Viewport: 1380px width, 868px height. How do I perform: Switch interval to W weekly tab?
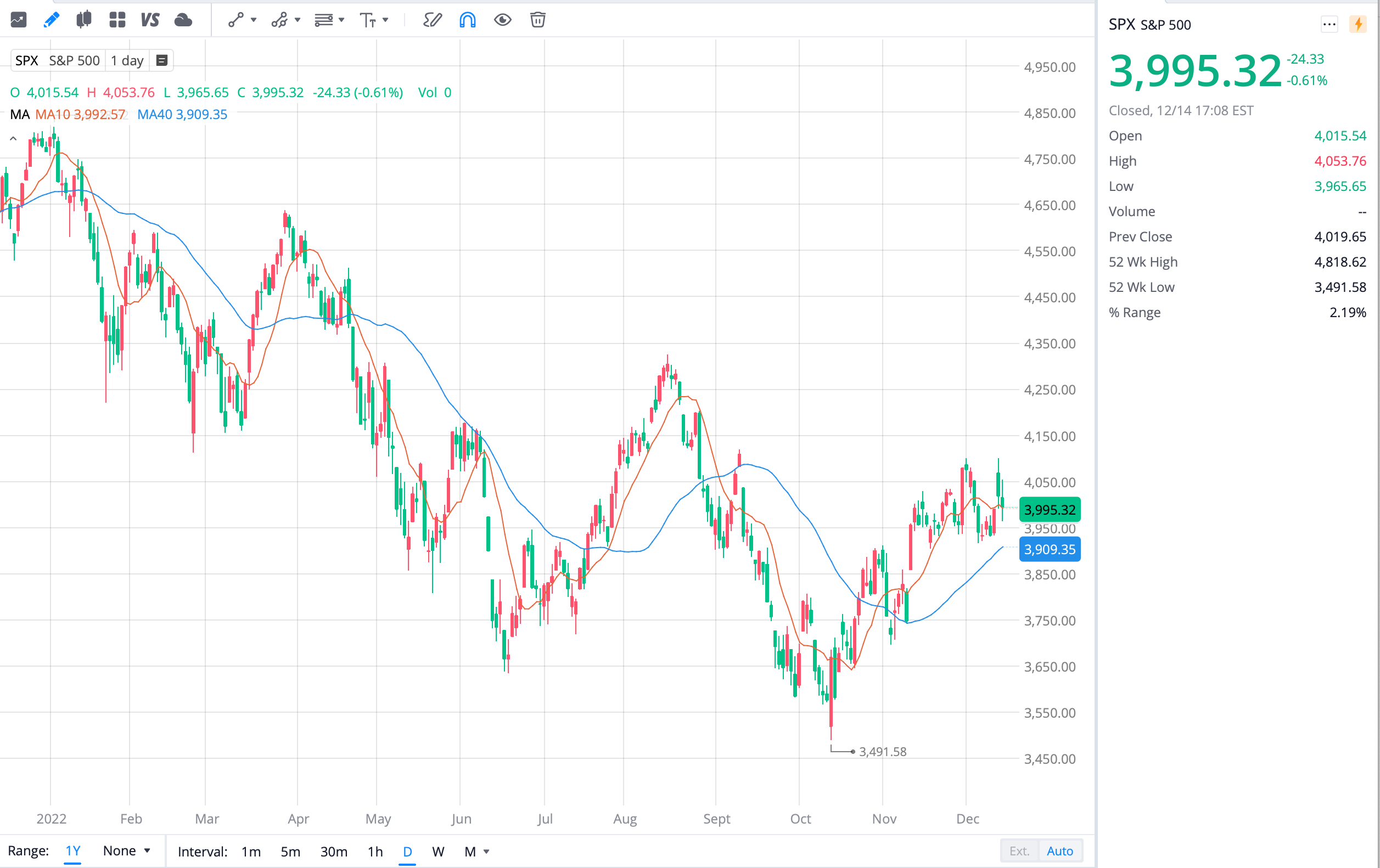(x=438, y=852)
